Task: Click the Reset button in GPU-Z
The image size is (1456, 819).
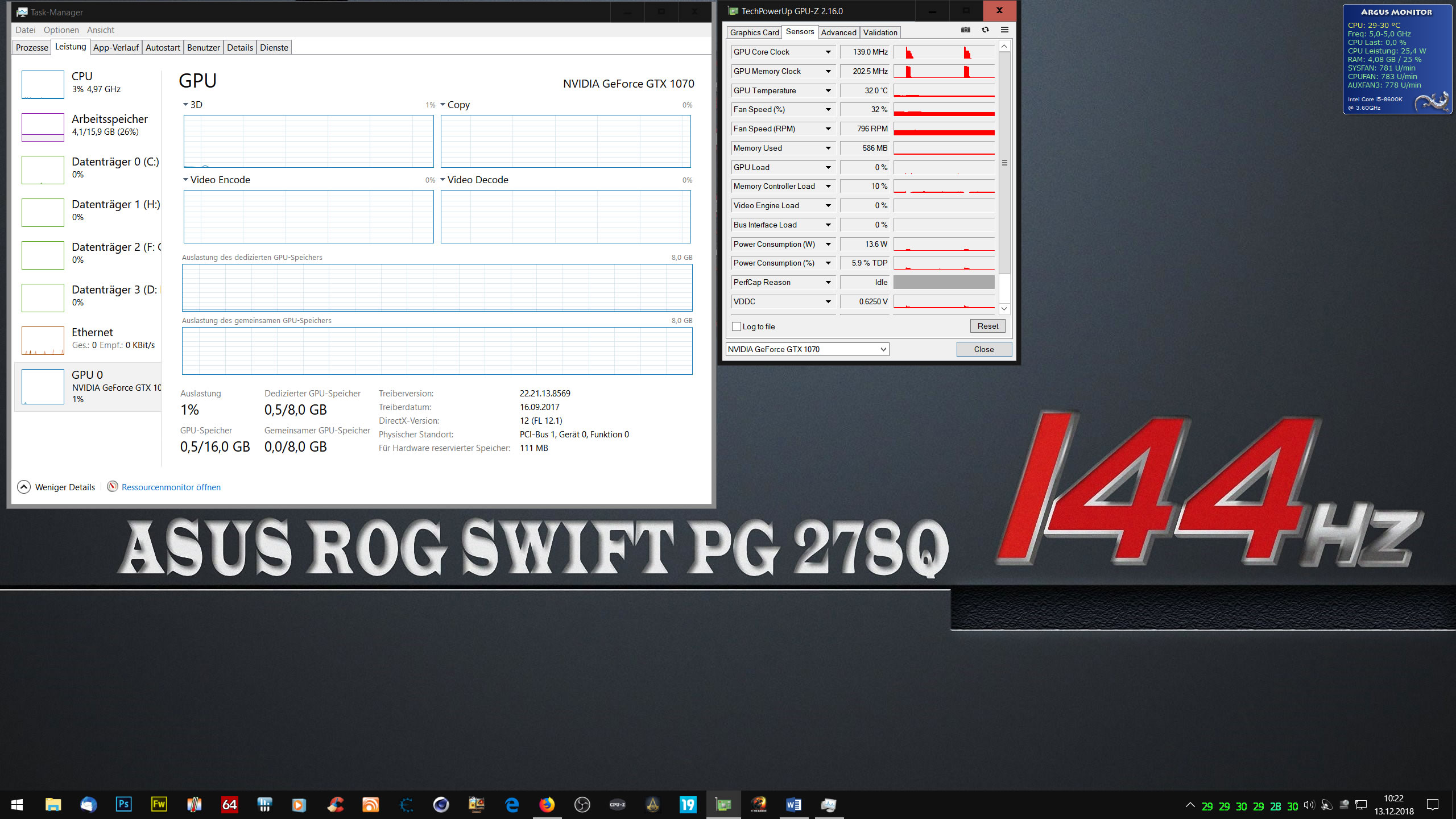Action: (x=987, y=326)
